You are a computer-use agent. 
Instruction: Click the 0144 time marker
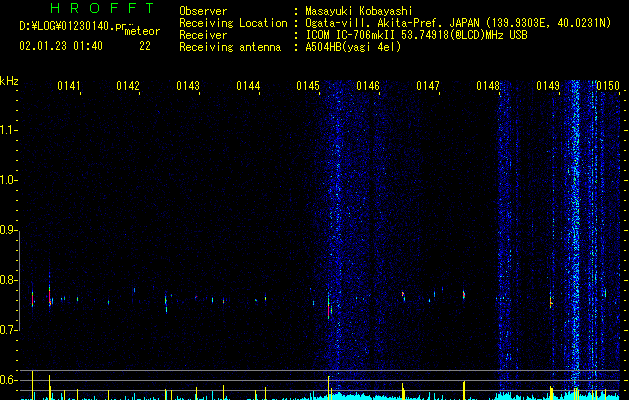[x=248, y=86]
